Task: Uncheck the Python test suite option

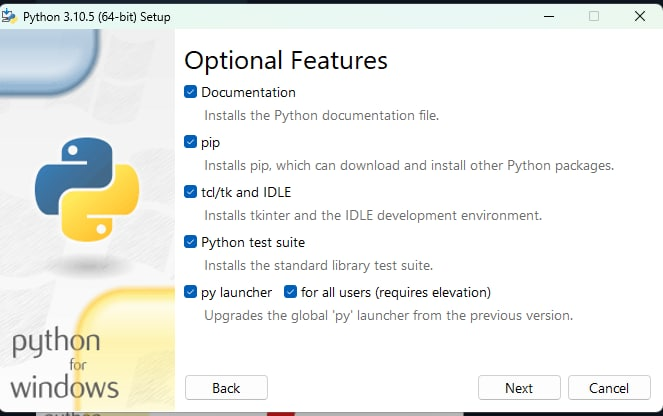Action: pyautogui.click(x=190, y=242)
